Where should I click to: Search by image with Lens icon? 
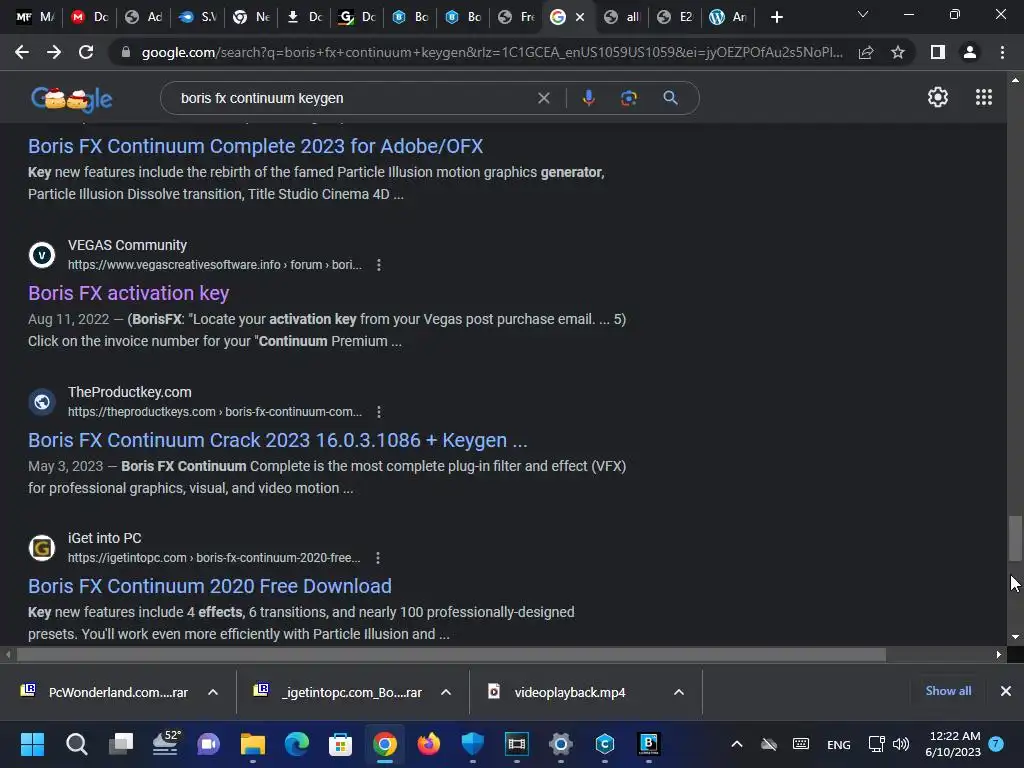pyautogui.click(x=628, y=98)
